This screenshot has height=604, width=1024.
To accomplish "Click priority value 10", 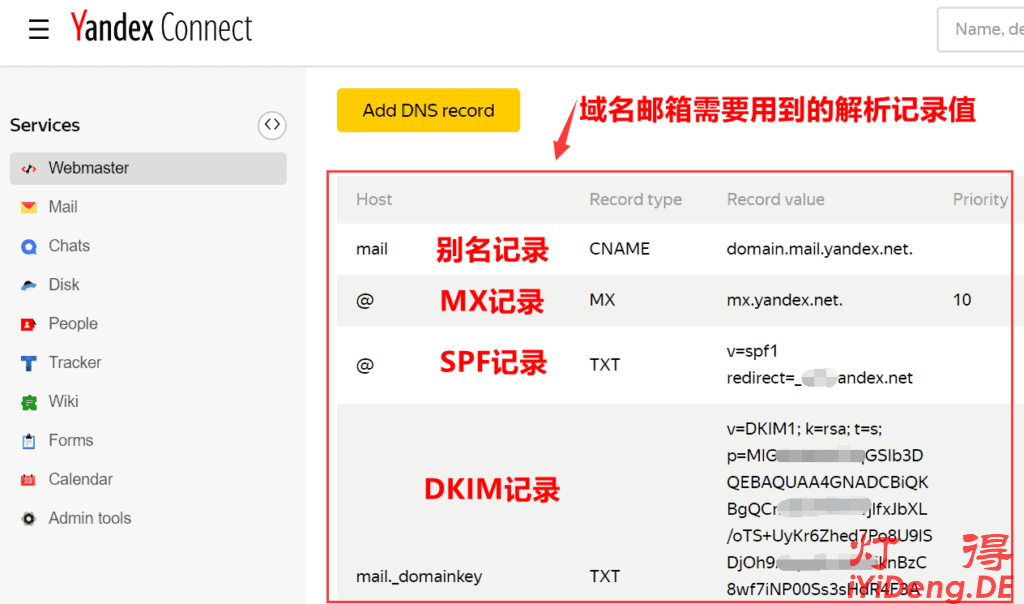I will click(x=962, y=300).
